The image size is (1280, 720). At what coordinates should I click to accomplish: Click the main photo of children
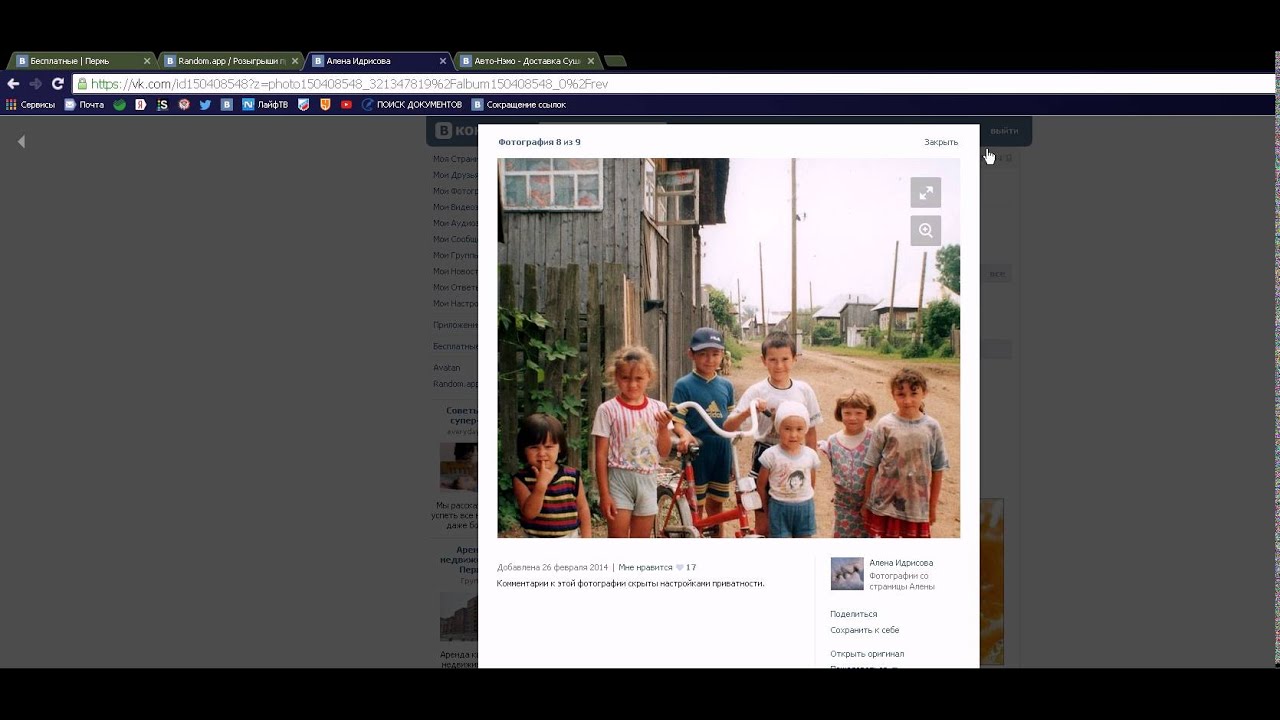click(728, 348)
